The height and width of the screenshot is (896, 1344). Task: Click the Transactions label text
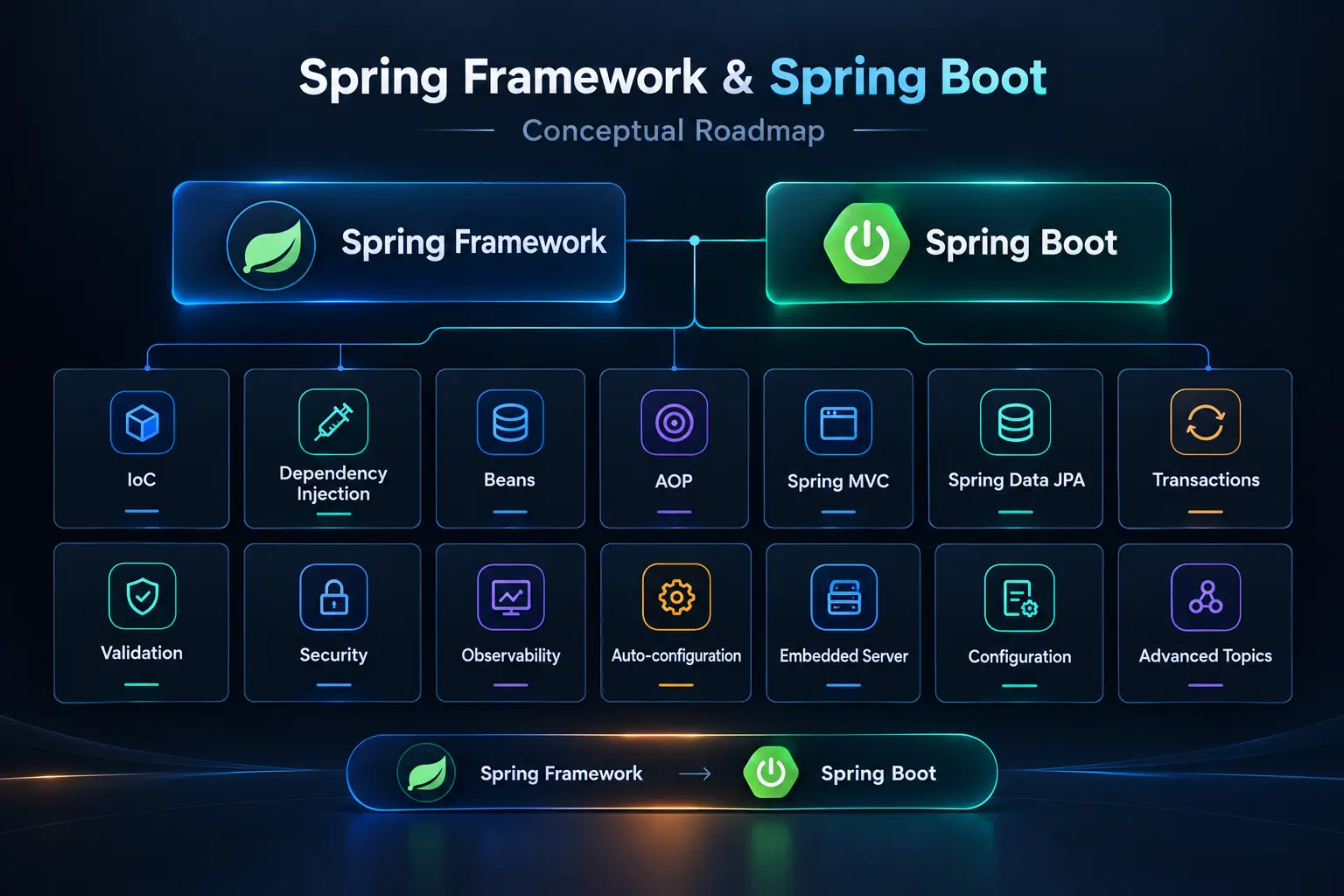pyautogui.click(x=1206, y=479)
